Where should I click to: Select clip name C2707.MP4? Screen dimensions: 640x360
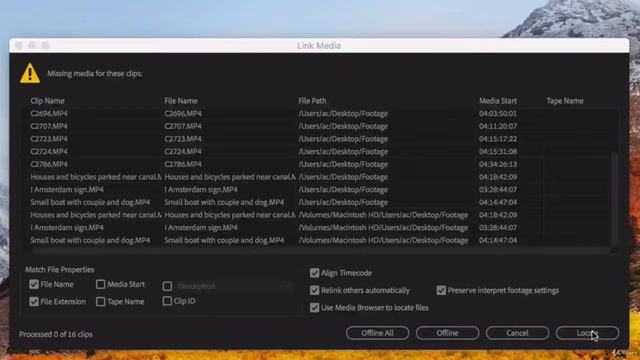pyautogui.click(x=49, y=126)
